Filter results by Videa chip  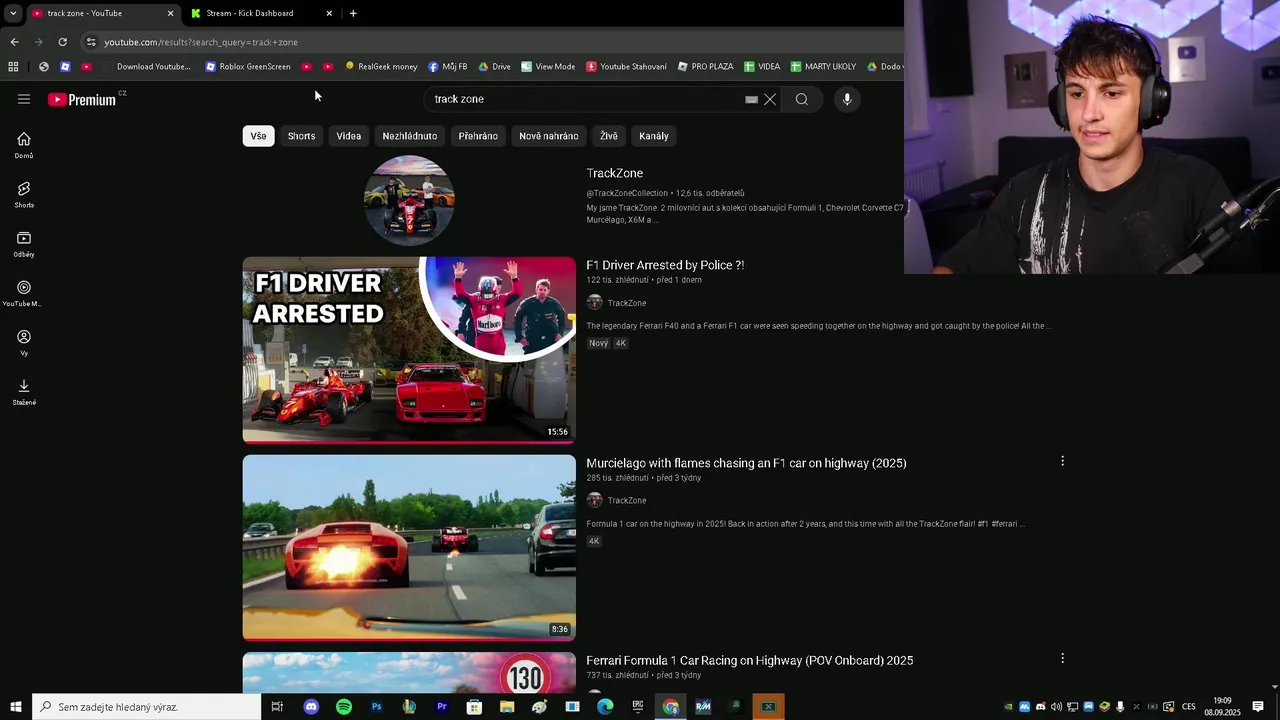point(348,136)
